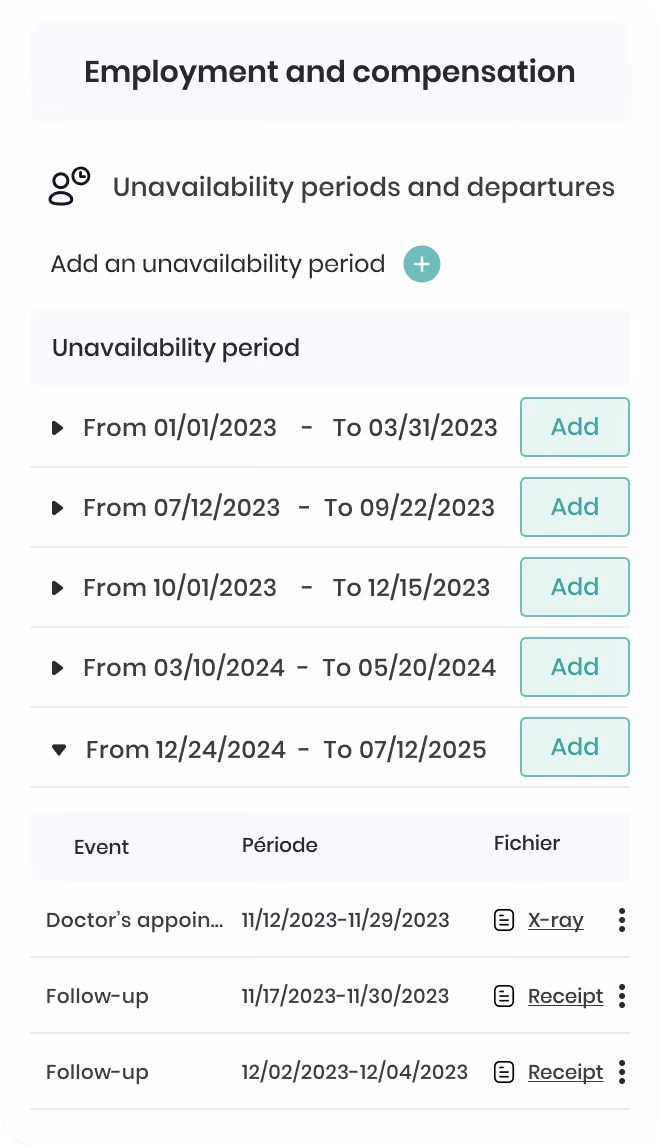Open the three-dot menu on the 11/17/2023 Follow-up row
Viewport: 660px width, 1146px height.
coord(621,995)
